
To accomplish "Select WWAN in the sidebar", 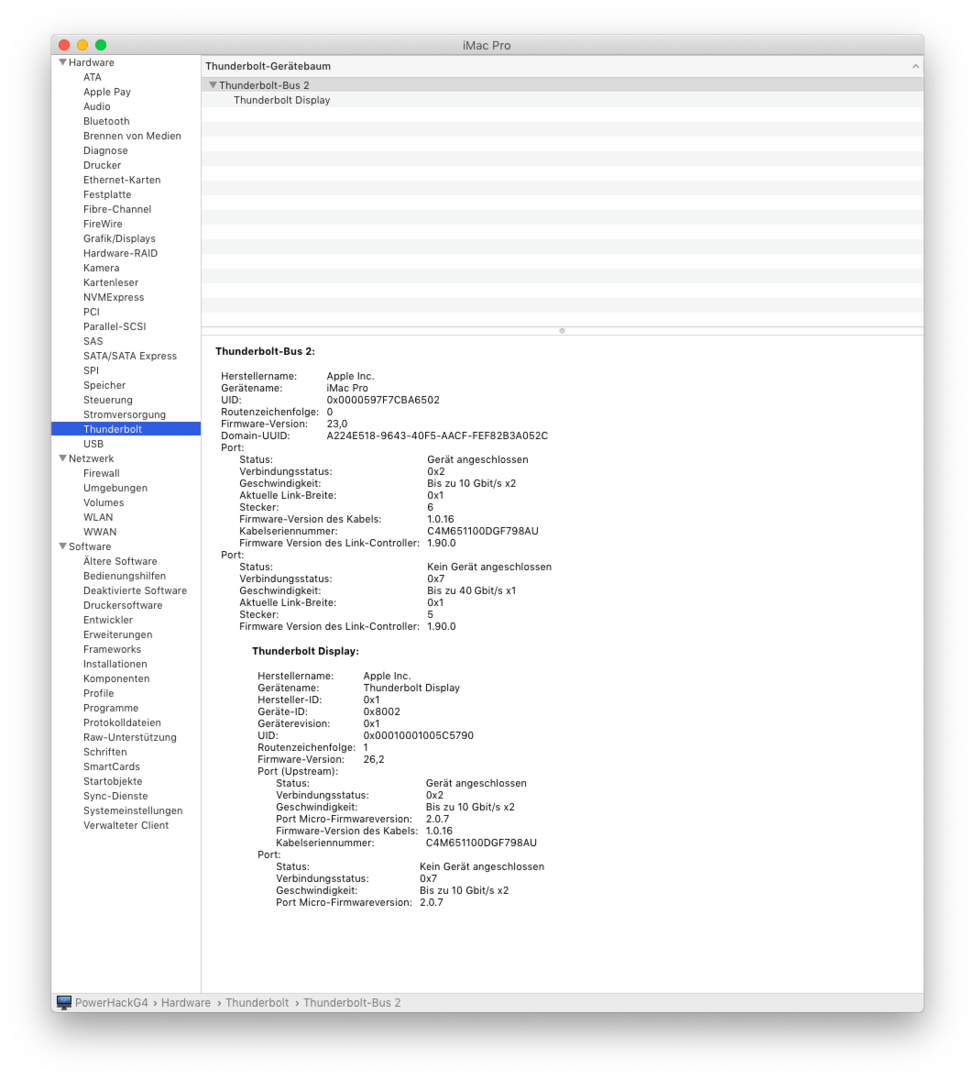I will point(100,532).
